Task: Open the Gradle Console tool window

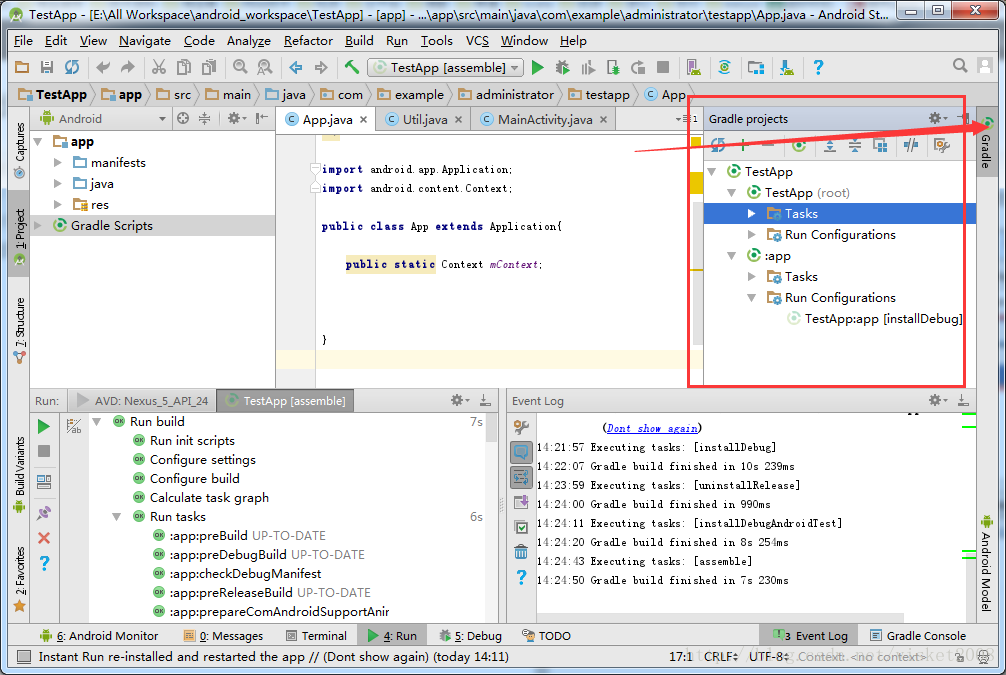Action: tap(918, 636)
